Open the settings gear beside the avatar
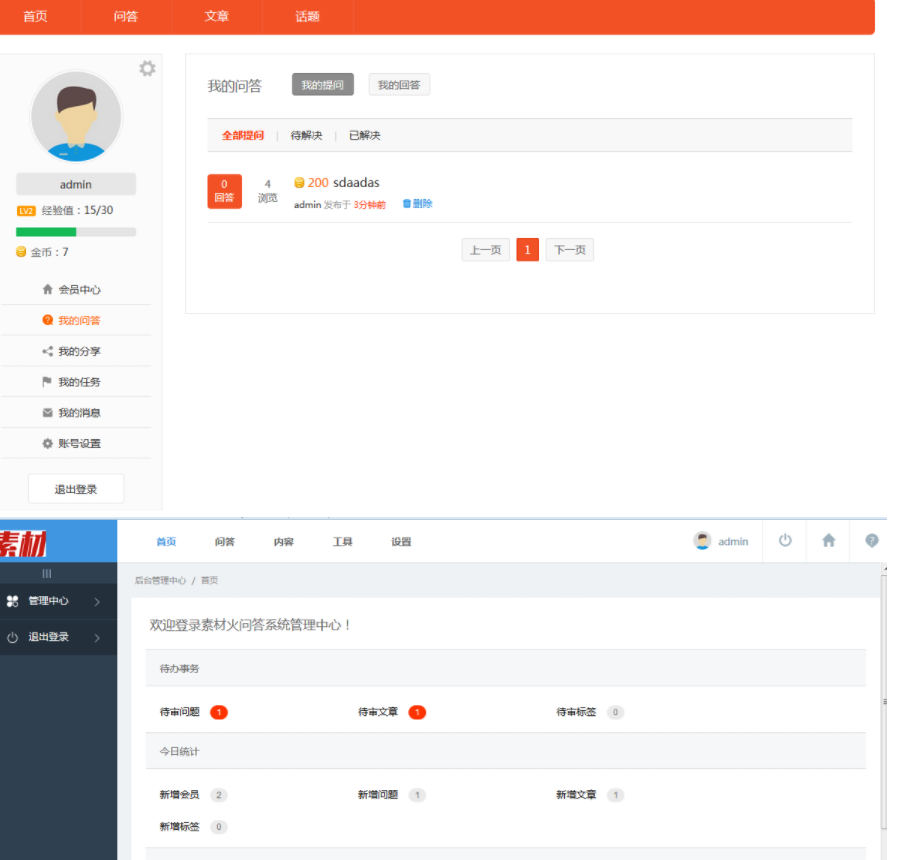 147,68
